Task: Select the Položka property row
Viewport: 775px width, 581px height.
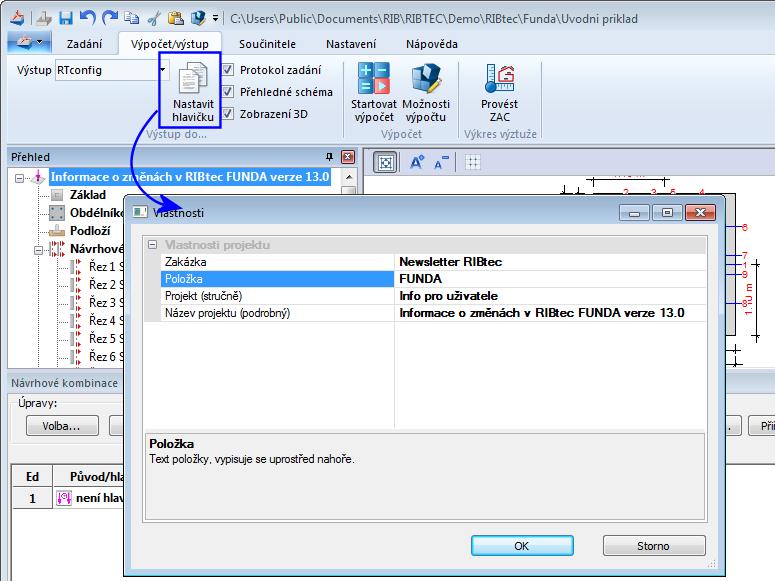Action: 277,279
